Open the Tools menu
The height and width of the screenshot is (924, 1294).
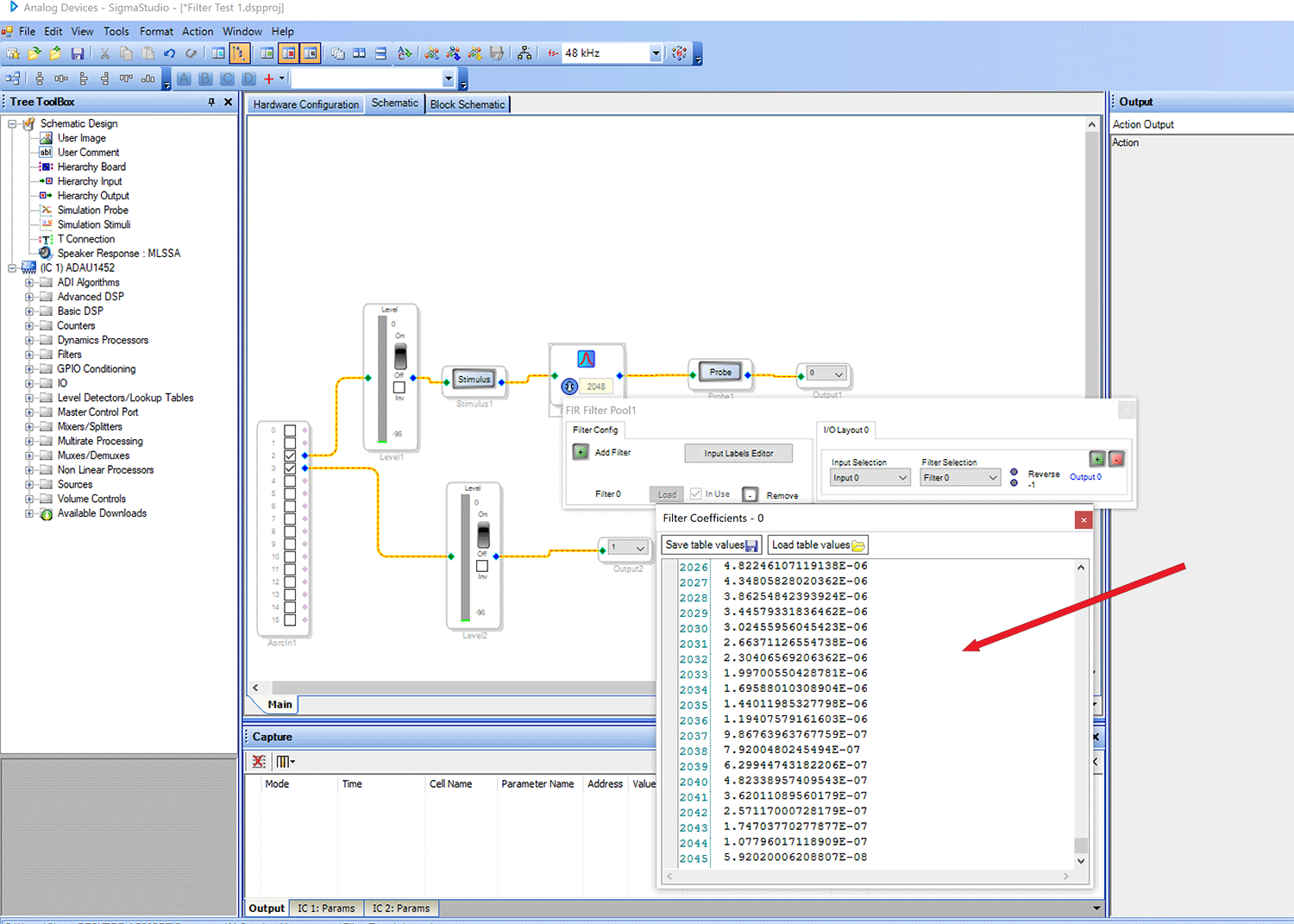pos(116,31)
